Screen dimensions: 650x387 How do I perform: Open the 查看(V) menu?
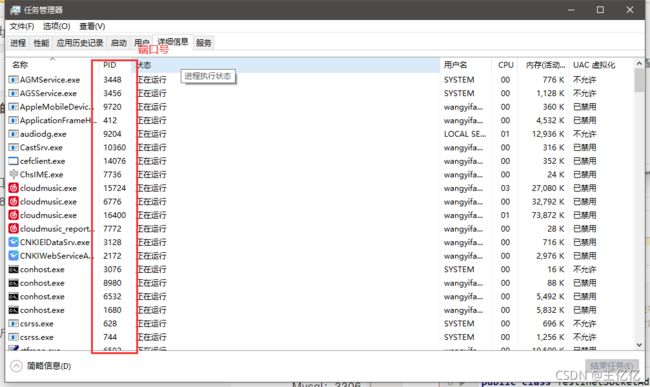point(92,26)
